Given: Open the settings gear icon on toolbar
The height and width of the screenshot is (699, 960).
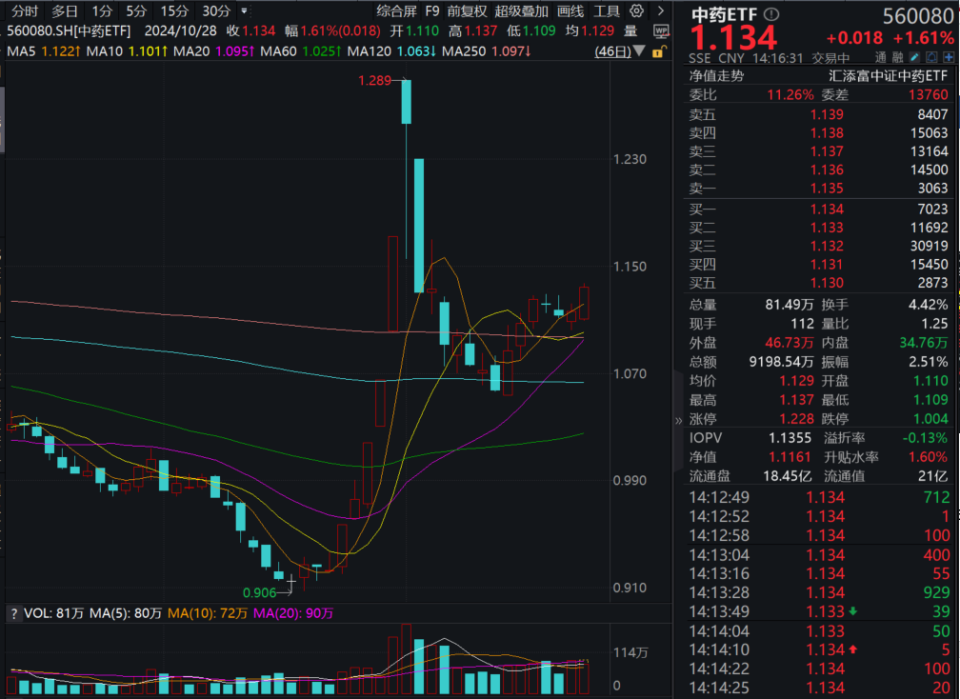Looking at the screenshot, I should (x=635, y=11).
